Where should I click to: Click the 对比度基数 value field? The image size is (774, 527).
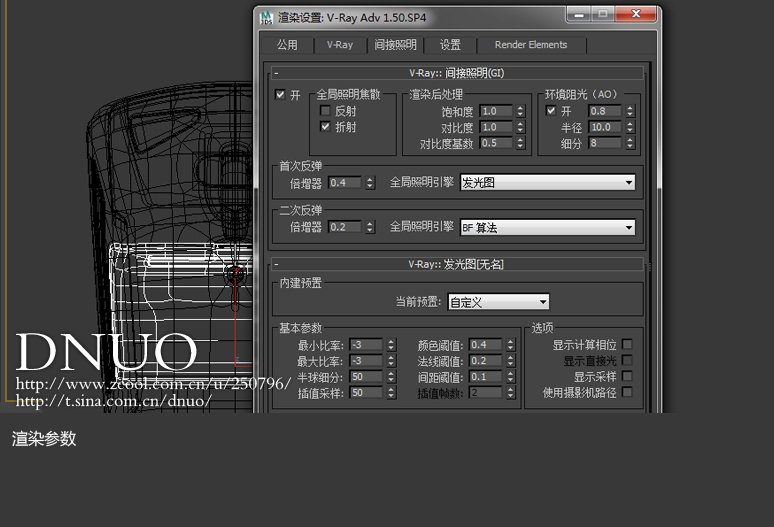point(497,143)
